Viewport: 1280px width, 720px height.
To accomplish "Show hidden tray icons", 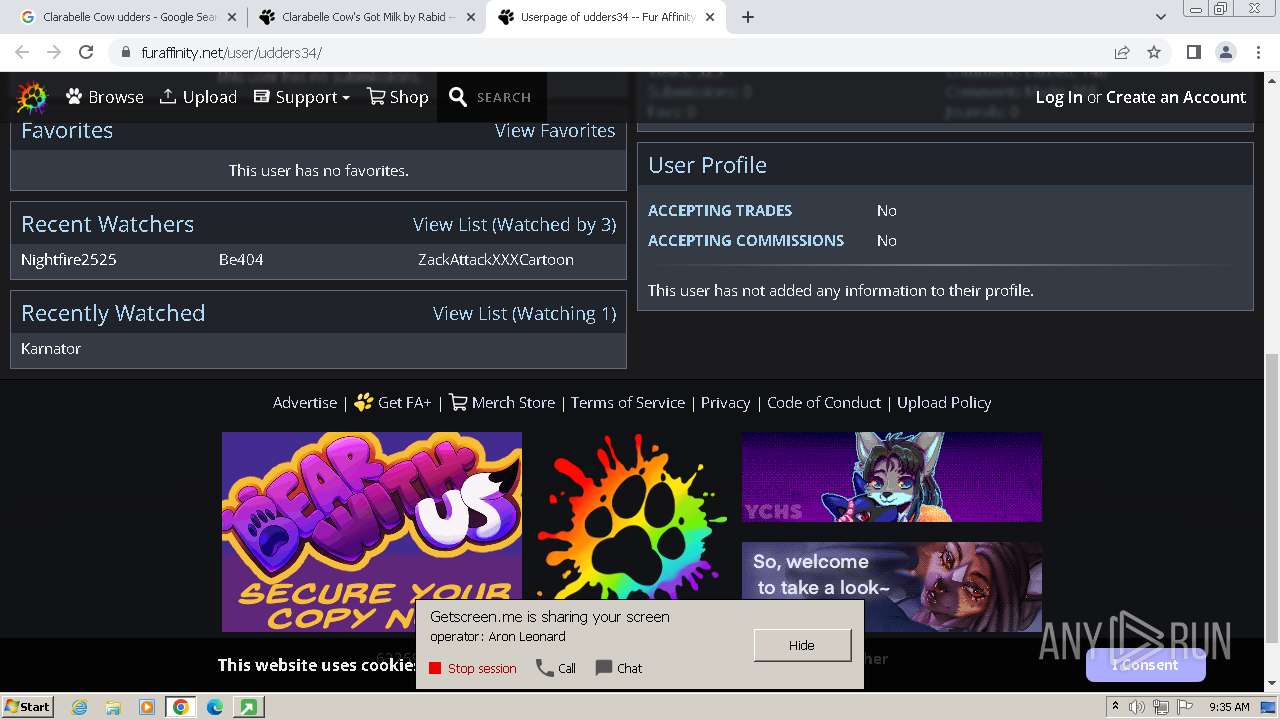I will 1115,706.
